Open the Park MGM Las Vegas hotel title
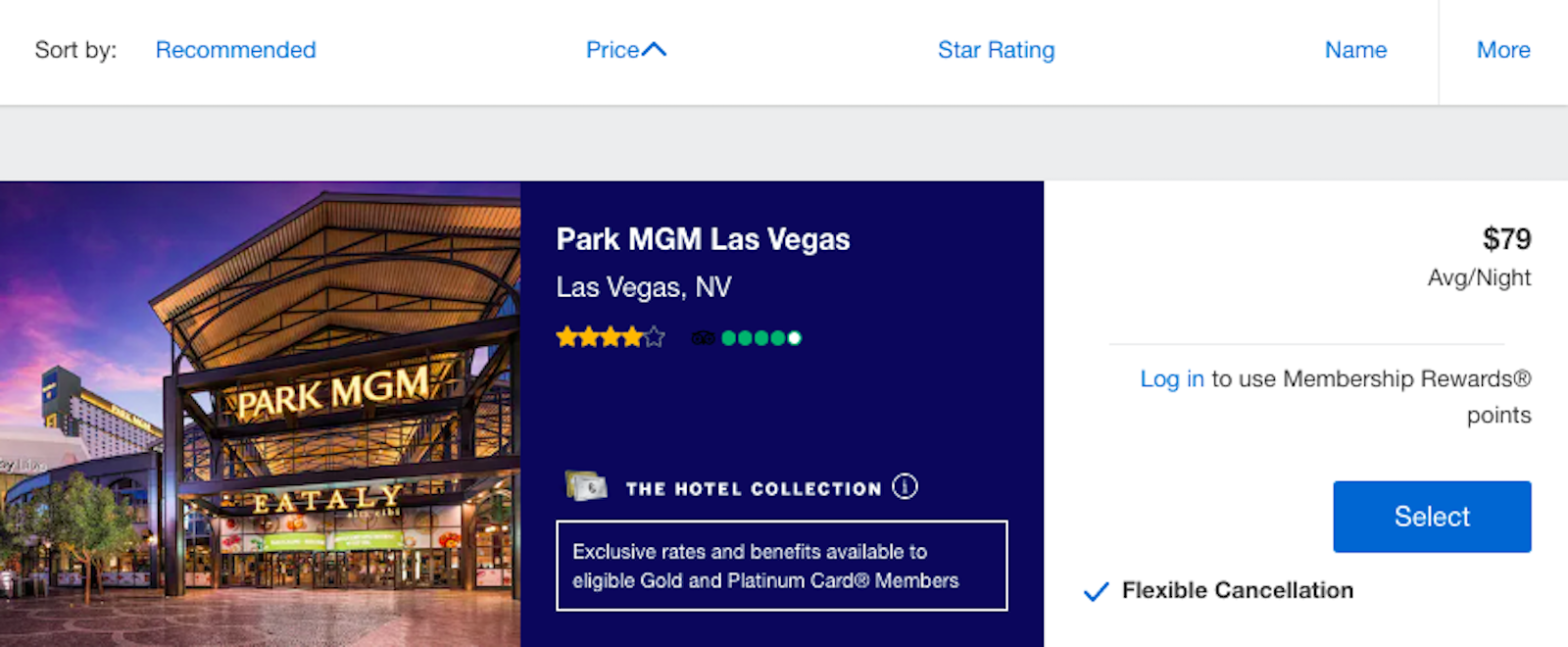1568x647 pixels. [x=703, y=238]
